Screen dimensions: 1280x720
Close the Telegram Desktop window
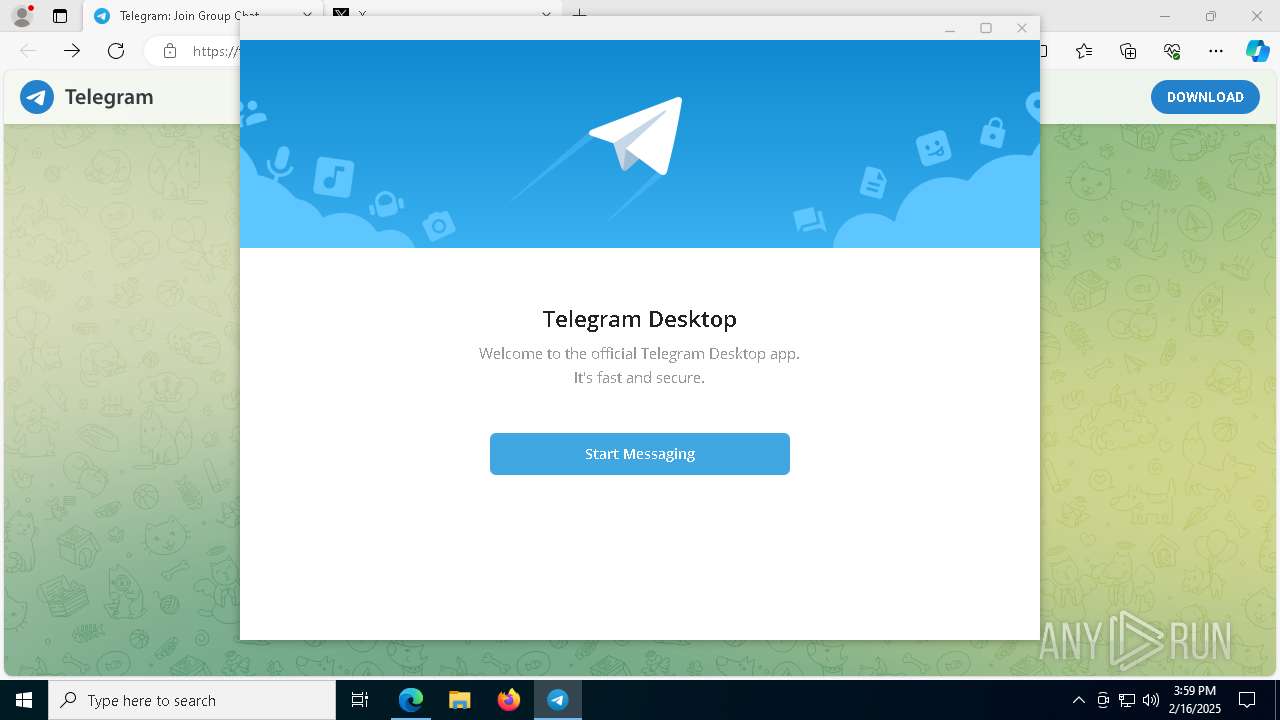(1022, 28)
